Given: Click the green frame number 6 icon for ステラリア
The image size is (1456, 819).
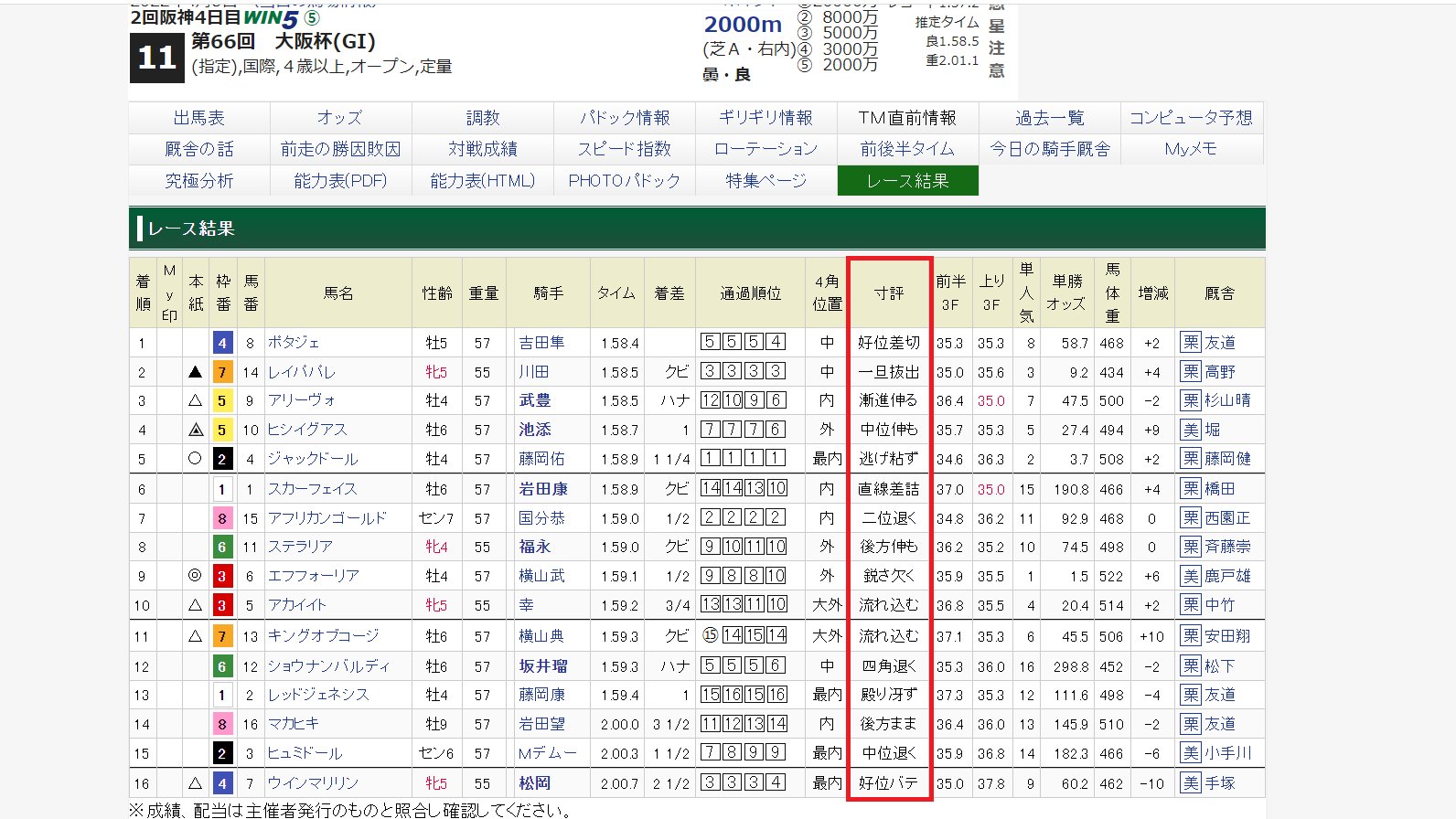Looking at the screenshot, I should [x=222, y=547].
